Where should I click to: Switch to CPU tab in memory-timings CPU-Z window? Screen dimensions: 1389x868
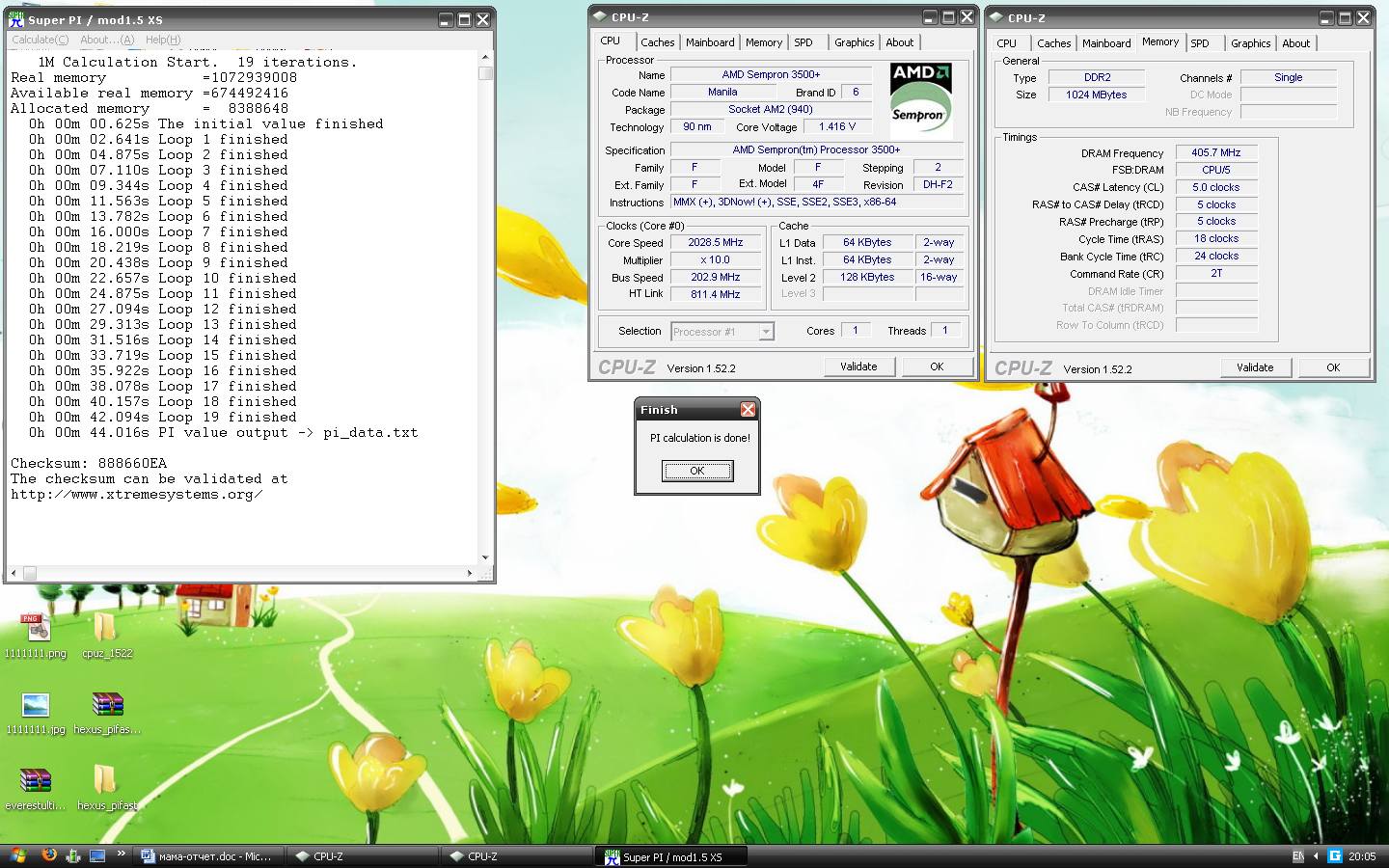1007,43
